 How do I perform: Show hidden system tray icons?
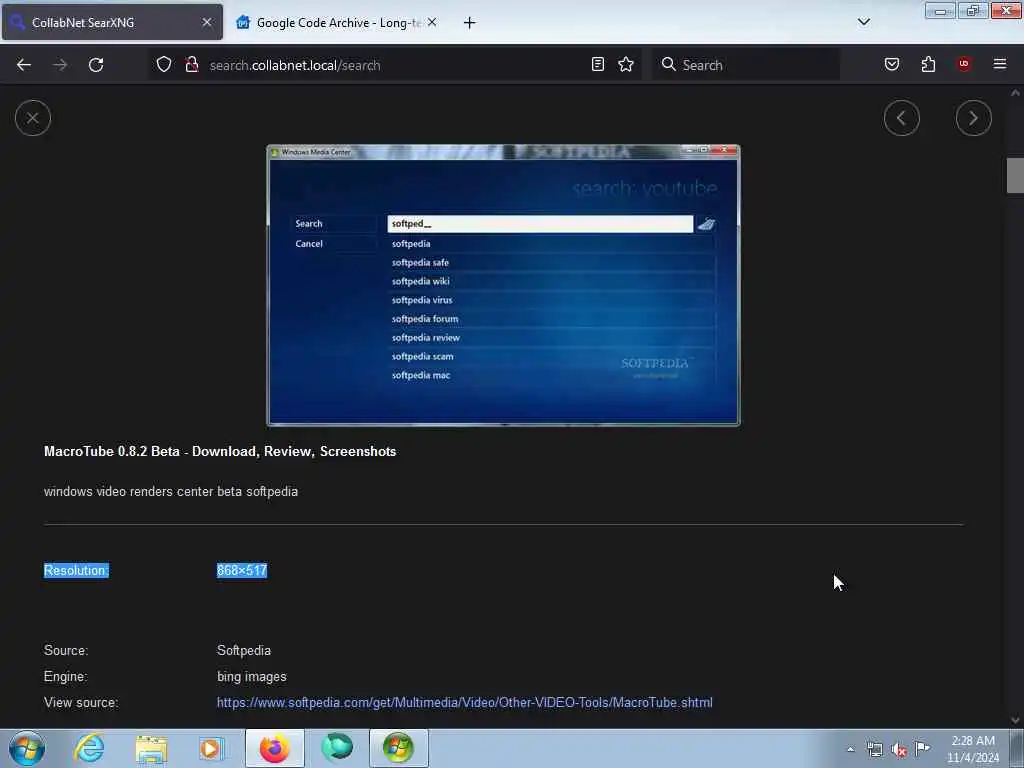pyautogui.click(x=850, y=750)
